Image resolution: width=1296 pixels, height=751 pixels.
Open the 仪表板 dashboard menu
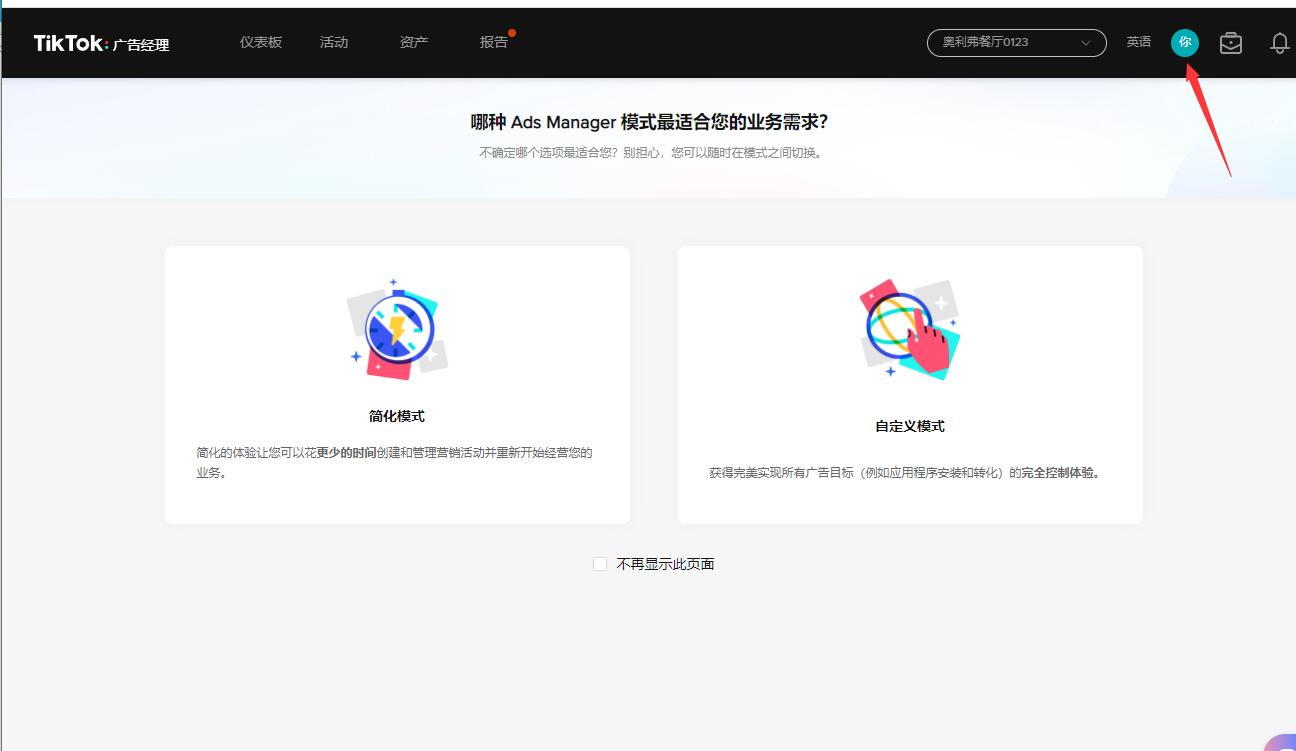pos(261,42)
